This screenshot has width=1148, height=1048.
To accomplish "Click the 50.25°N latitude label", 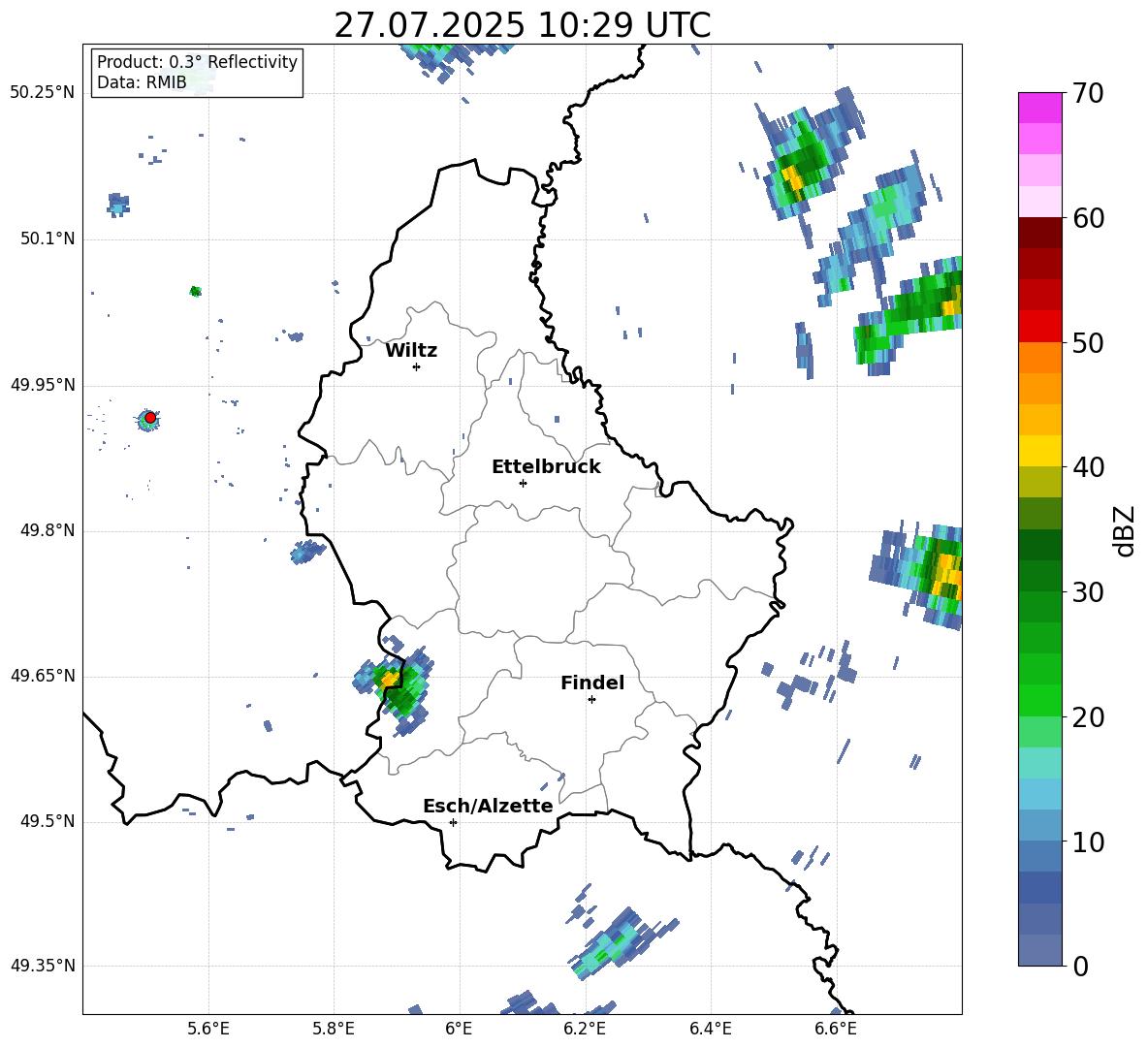I will coord(43,92).
